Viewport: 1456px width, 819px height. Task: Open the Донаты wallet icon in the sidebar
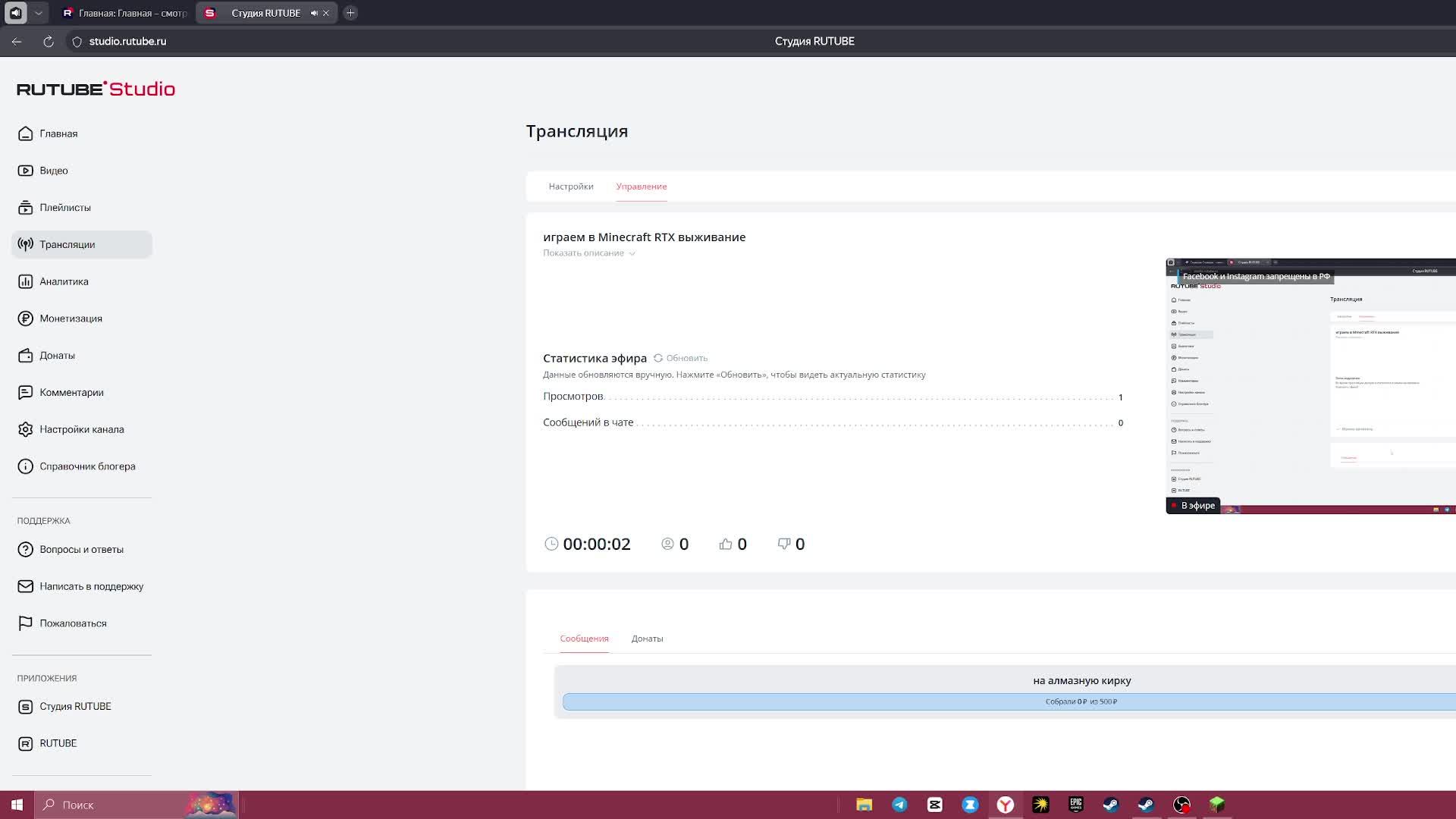25,356
